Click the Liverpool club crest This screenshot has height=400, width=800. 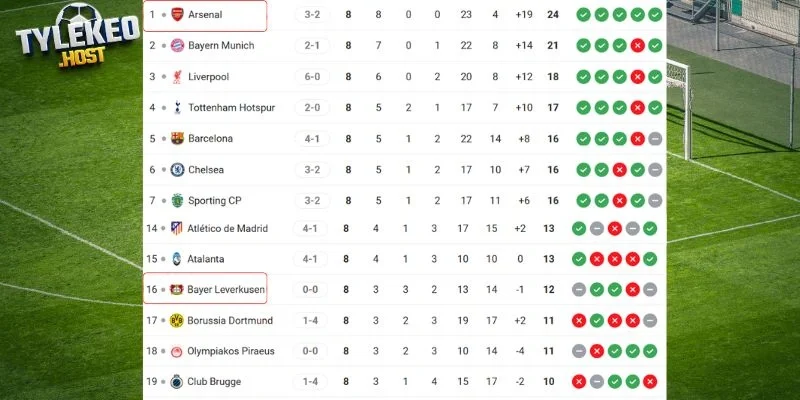coord(177,76)
